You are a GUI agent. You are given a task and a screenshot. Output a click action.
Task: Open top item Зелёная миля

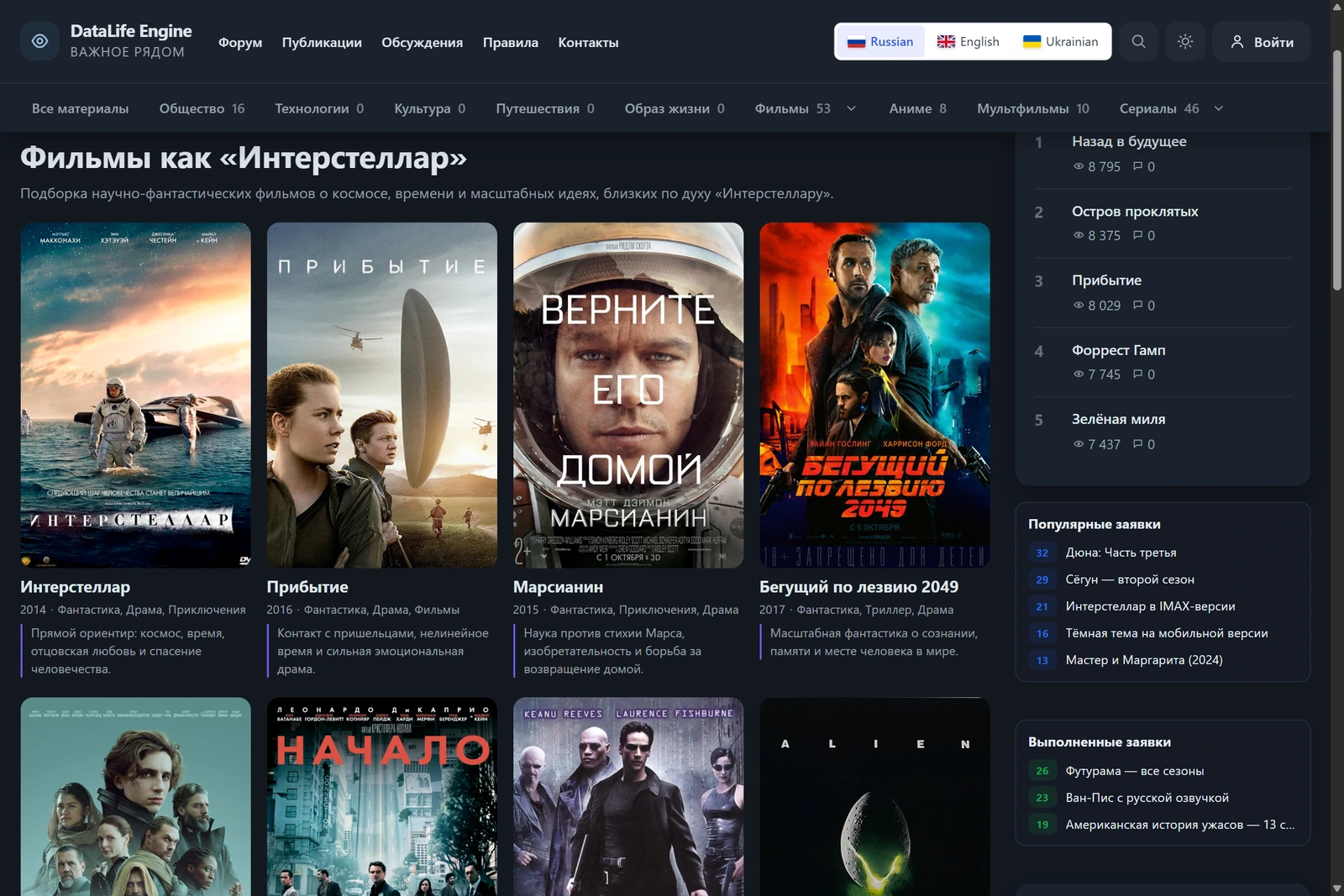1118,419
